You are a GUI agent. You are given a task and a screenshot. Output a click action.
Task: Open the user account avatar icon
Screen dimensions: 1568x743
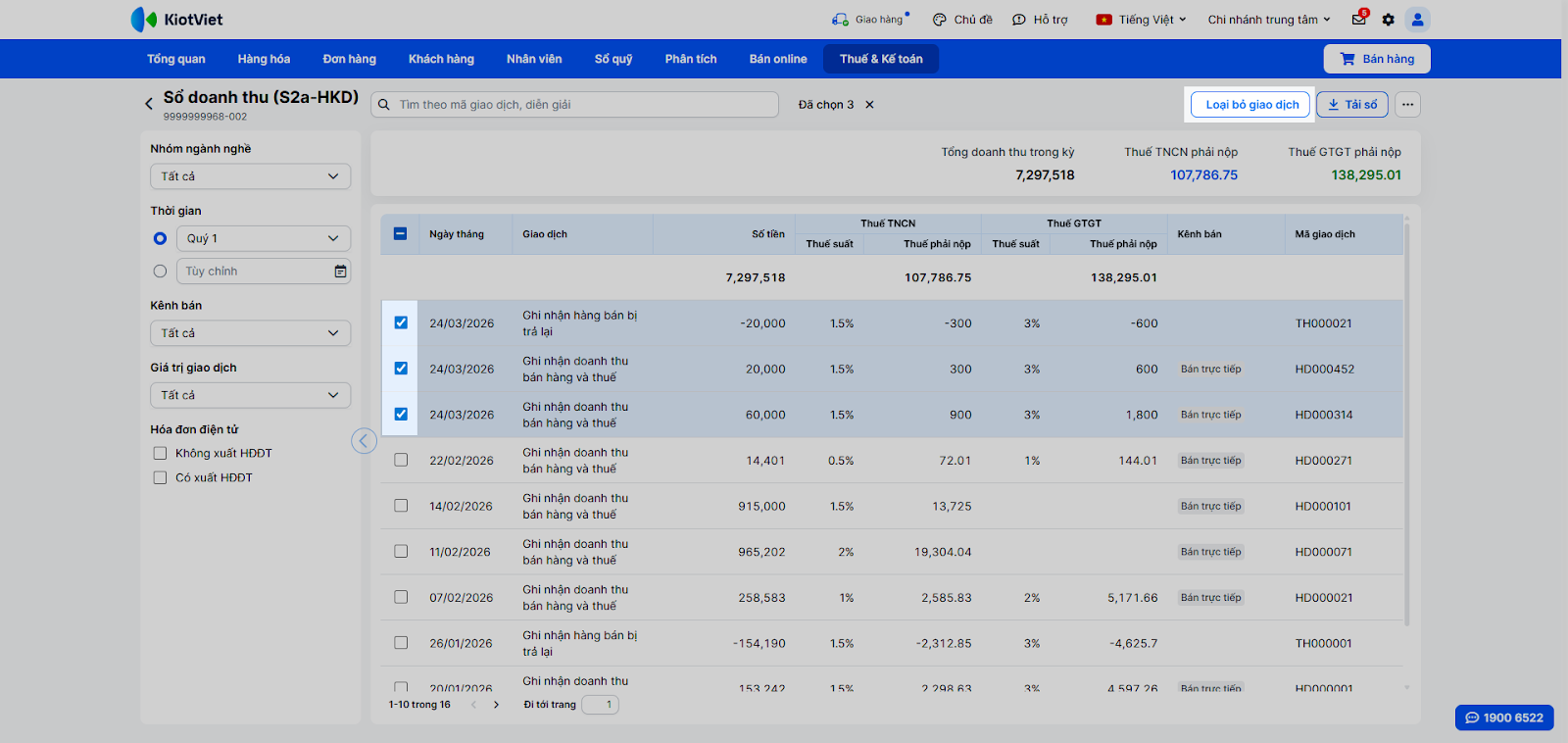1417,20
